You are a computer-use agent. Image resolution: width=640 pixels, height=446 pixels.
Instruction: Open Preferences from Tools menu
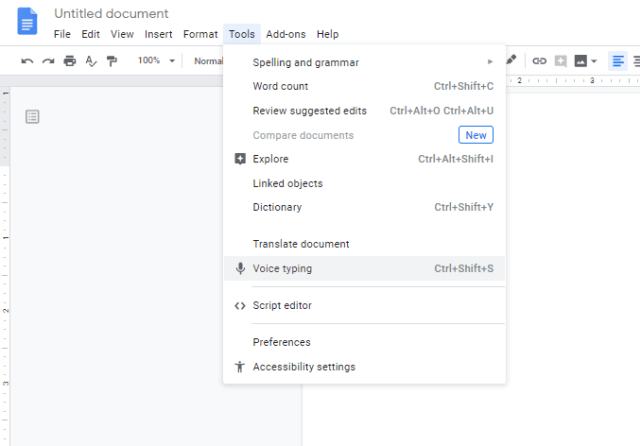(x=364, y=342)
